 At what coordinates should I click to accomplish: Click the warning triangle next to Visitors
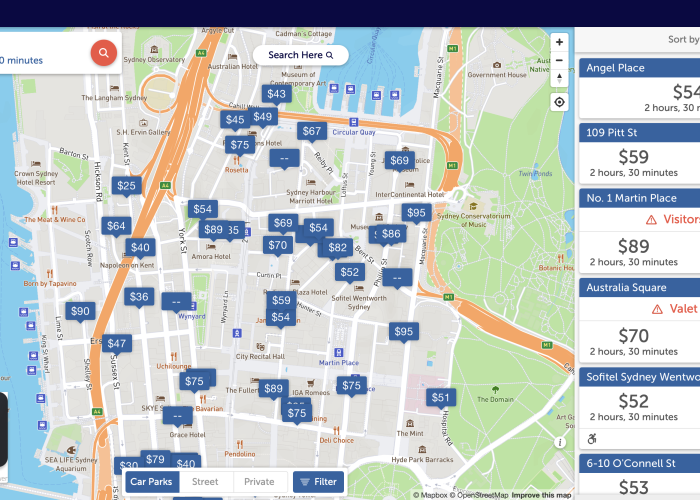(651, 220)
